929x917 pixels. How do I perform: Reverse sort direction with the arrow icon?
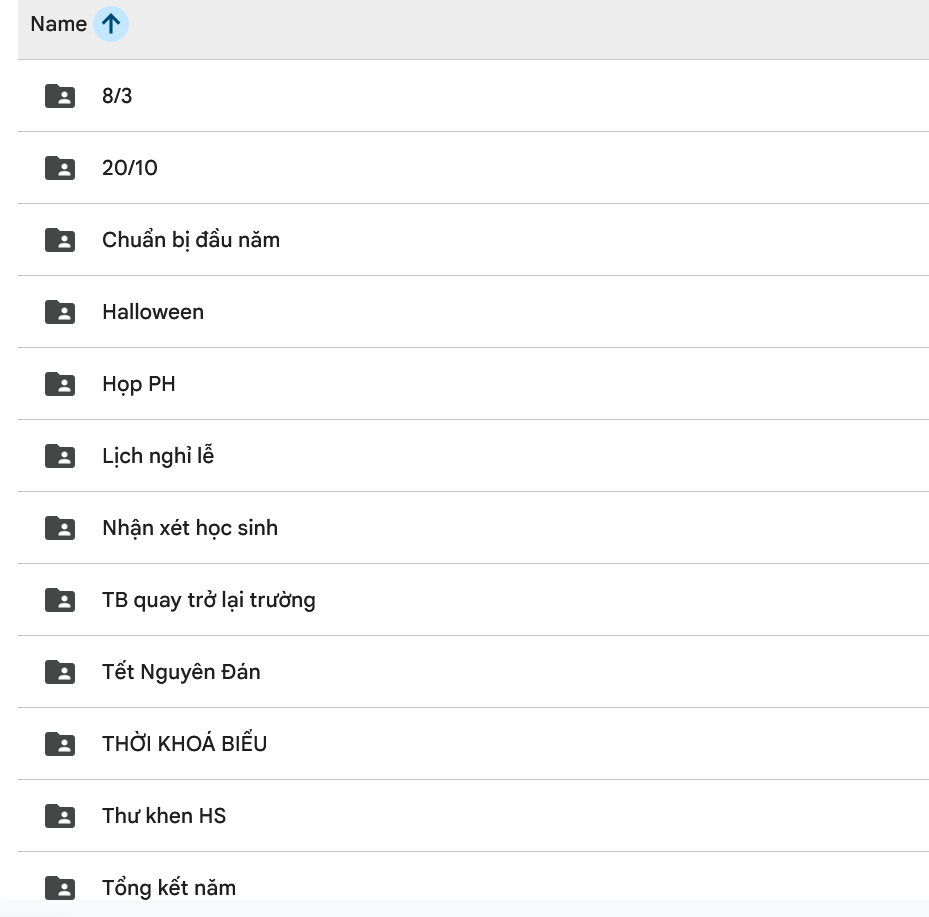[x=111, y=24]
